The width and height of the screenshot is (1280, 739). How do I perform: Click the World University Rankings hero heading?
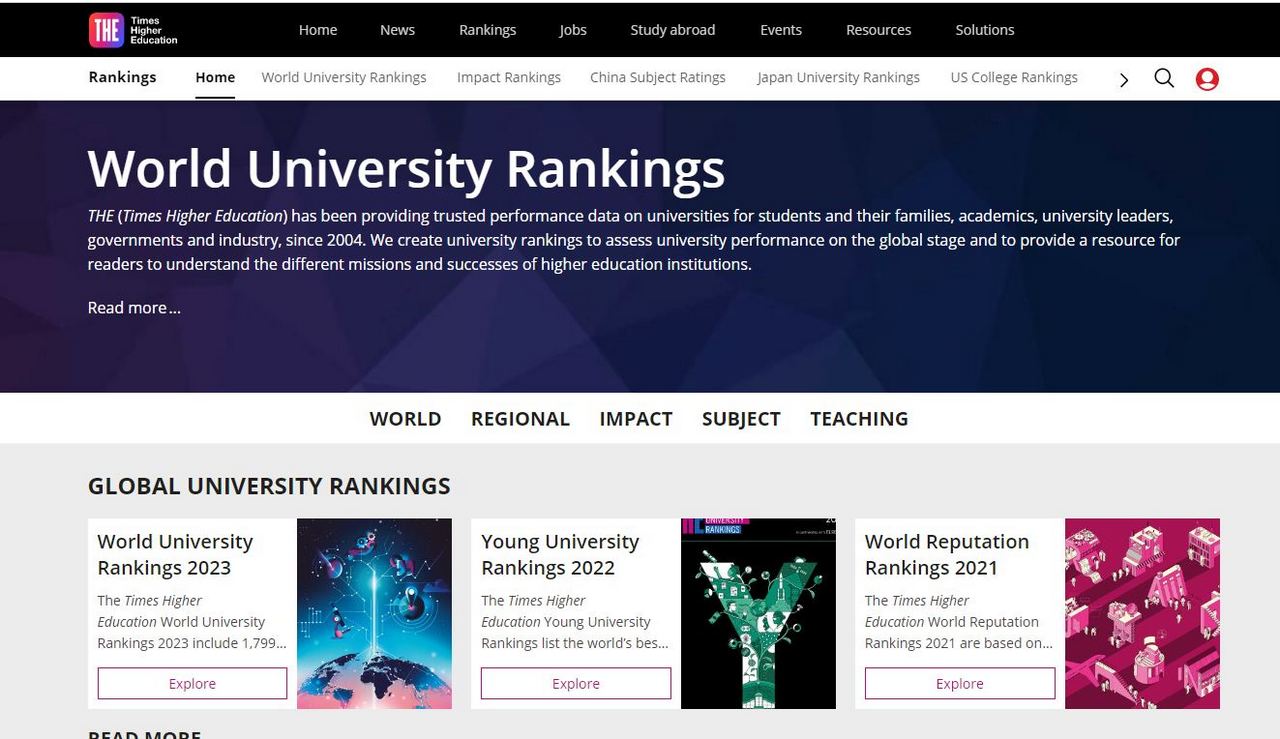click(406, 169)
